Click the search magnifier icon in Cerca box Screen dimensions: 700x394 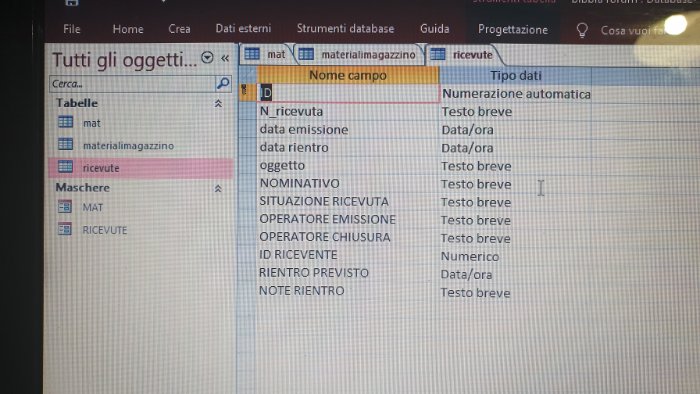[x=223, y=83]
